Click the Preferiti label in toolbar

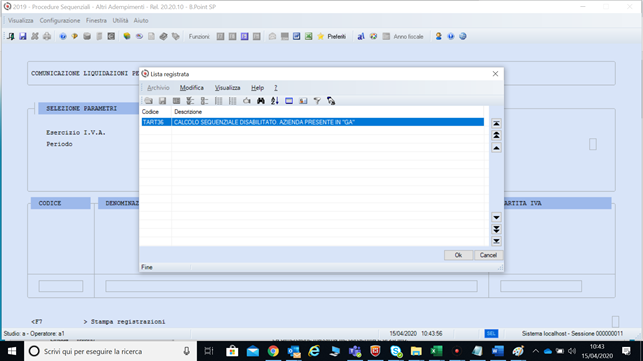337,37
